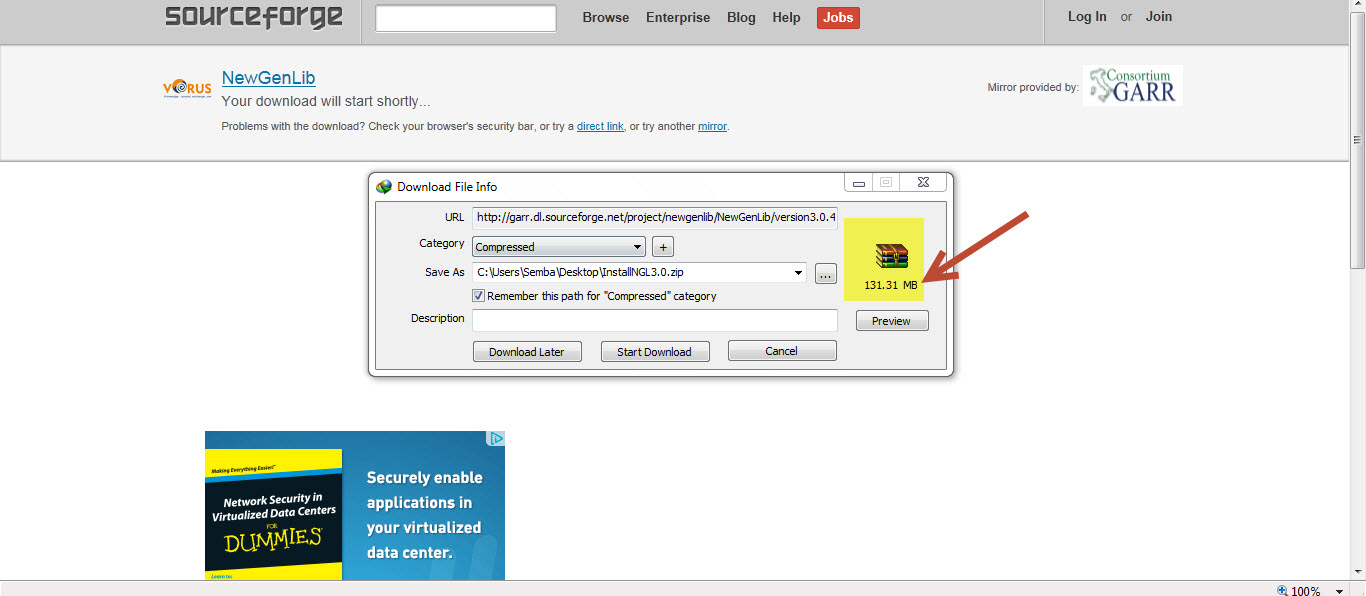Click the Download Later button
1366x596 pixels.
click(527, 352)
